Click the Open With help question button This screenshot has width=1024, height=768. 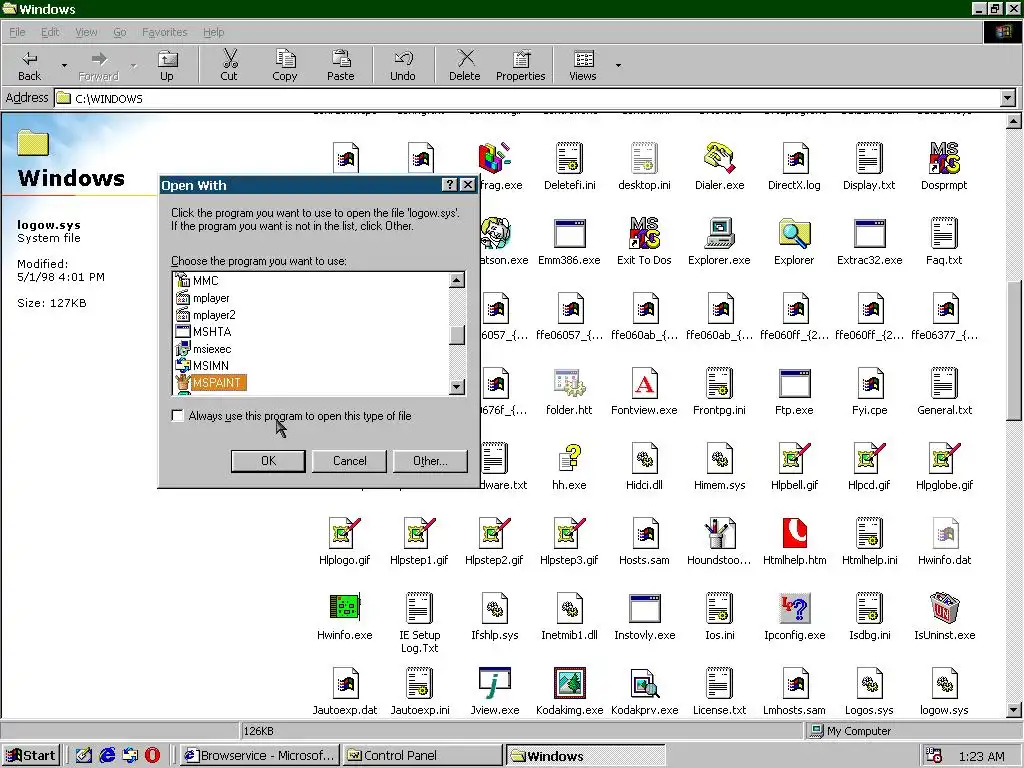(x=450, y=185)
